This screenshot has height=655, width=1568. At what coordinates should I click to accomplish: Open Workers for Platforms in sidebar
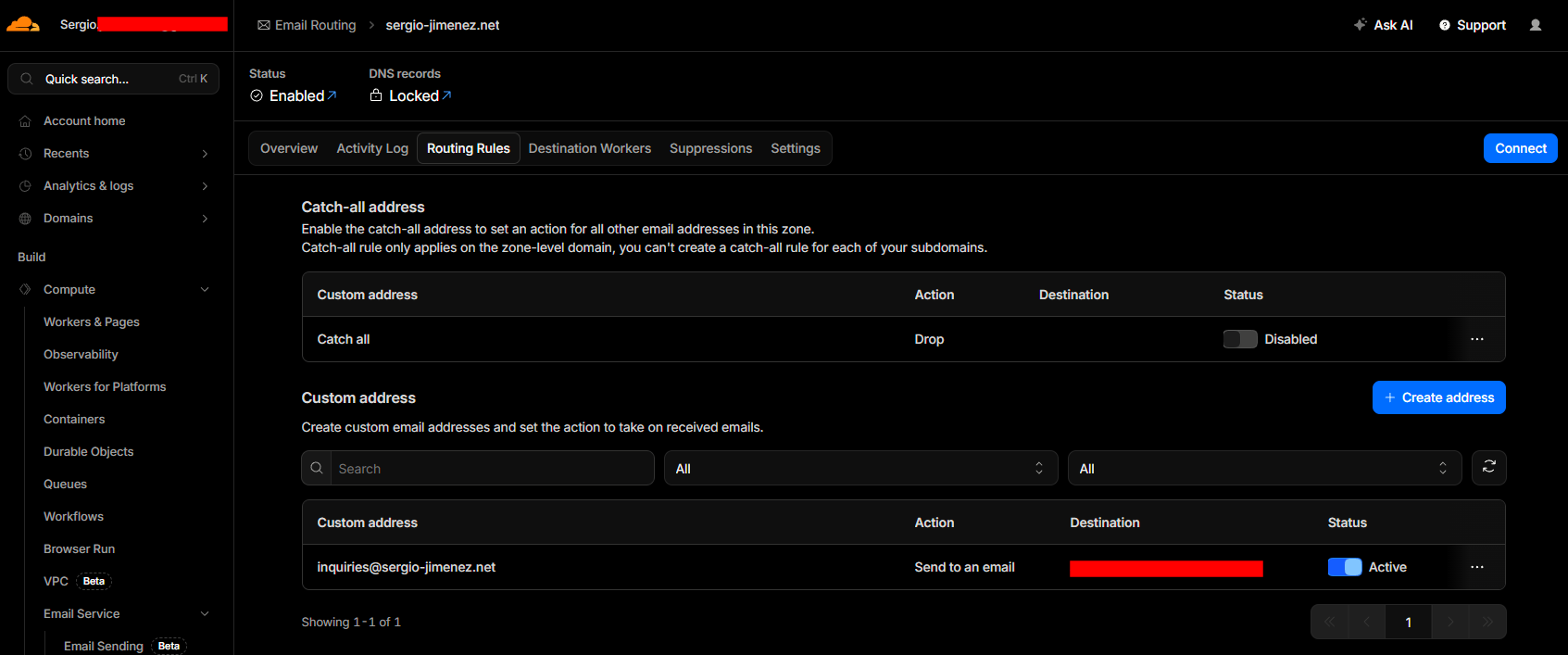pos(105,387)
